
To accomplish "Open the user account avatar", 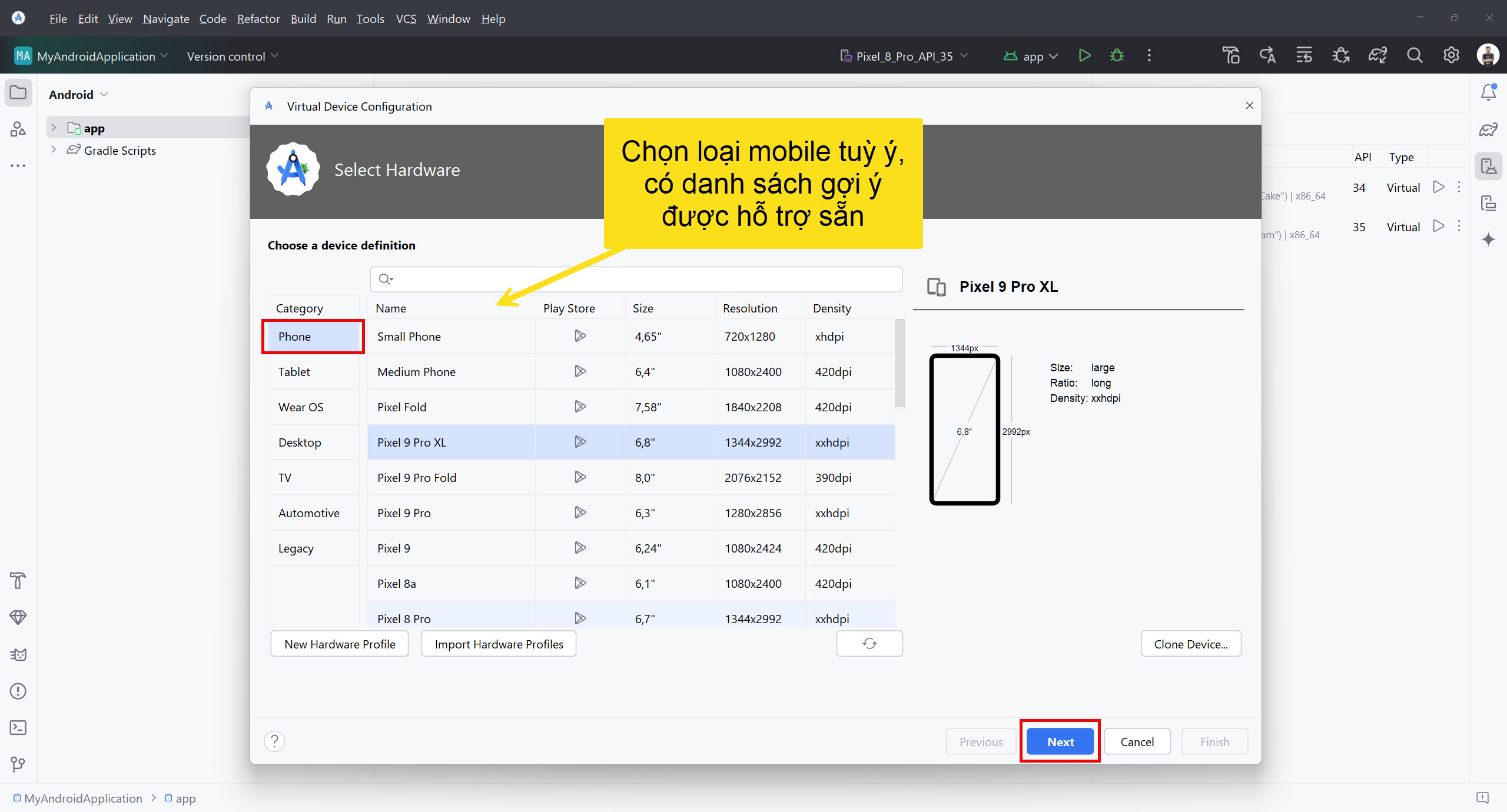I will [x=1488, y=55].
